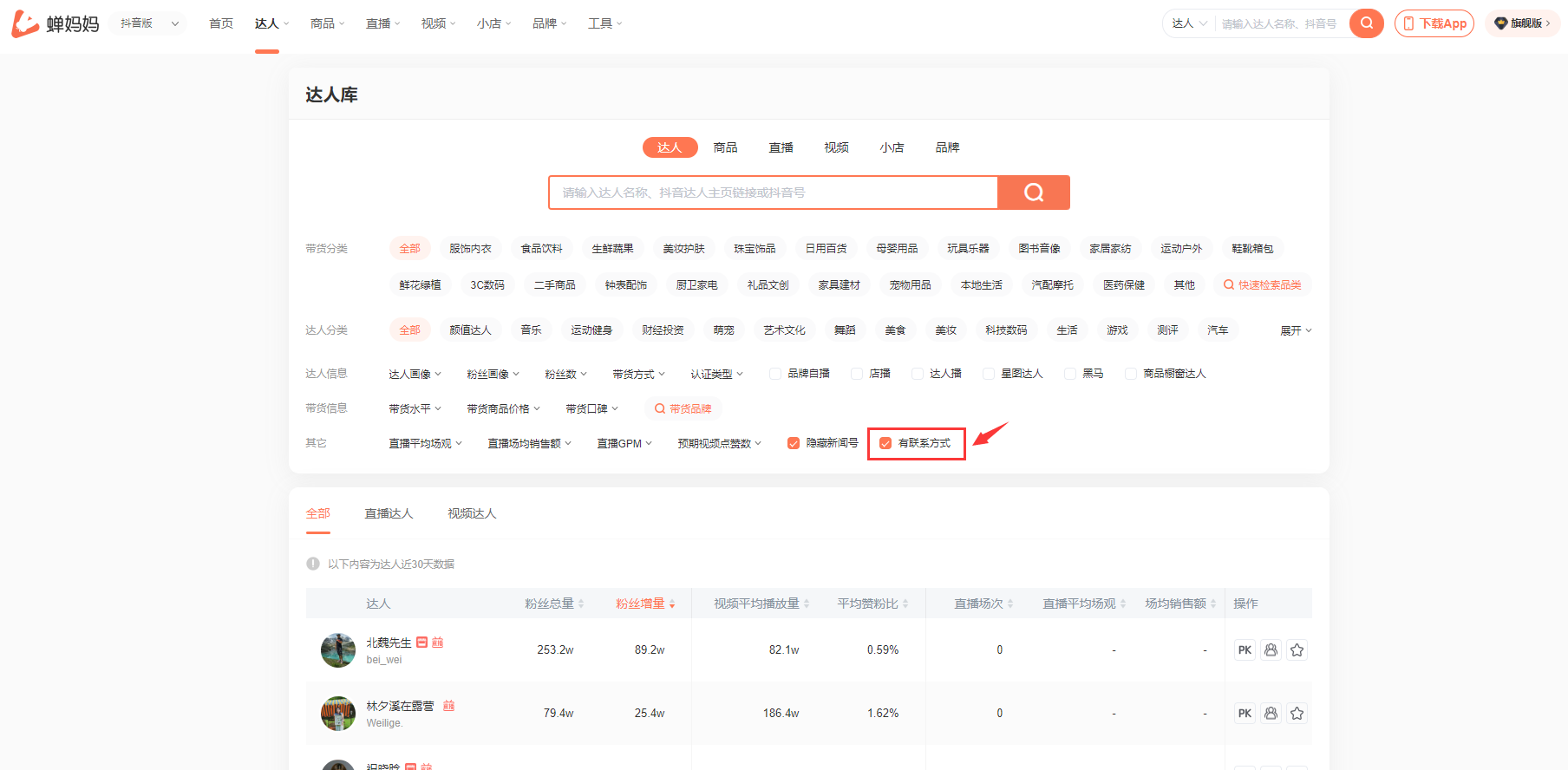Click the 快速检索品类 link

(1263, 285)
